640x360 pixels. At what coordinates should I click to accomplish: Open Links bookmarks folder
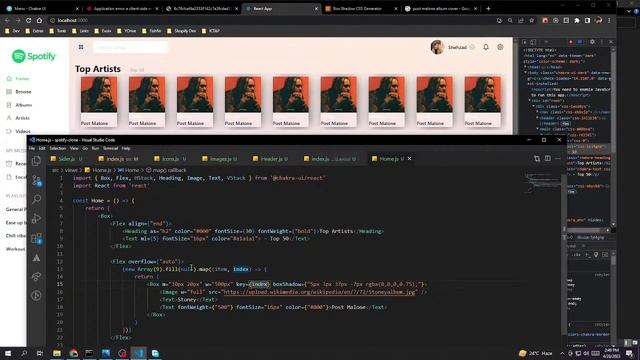pos(80,31)
